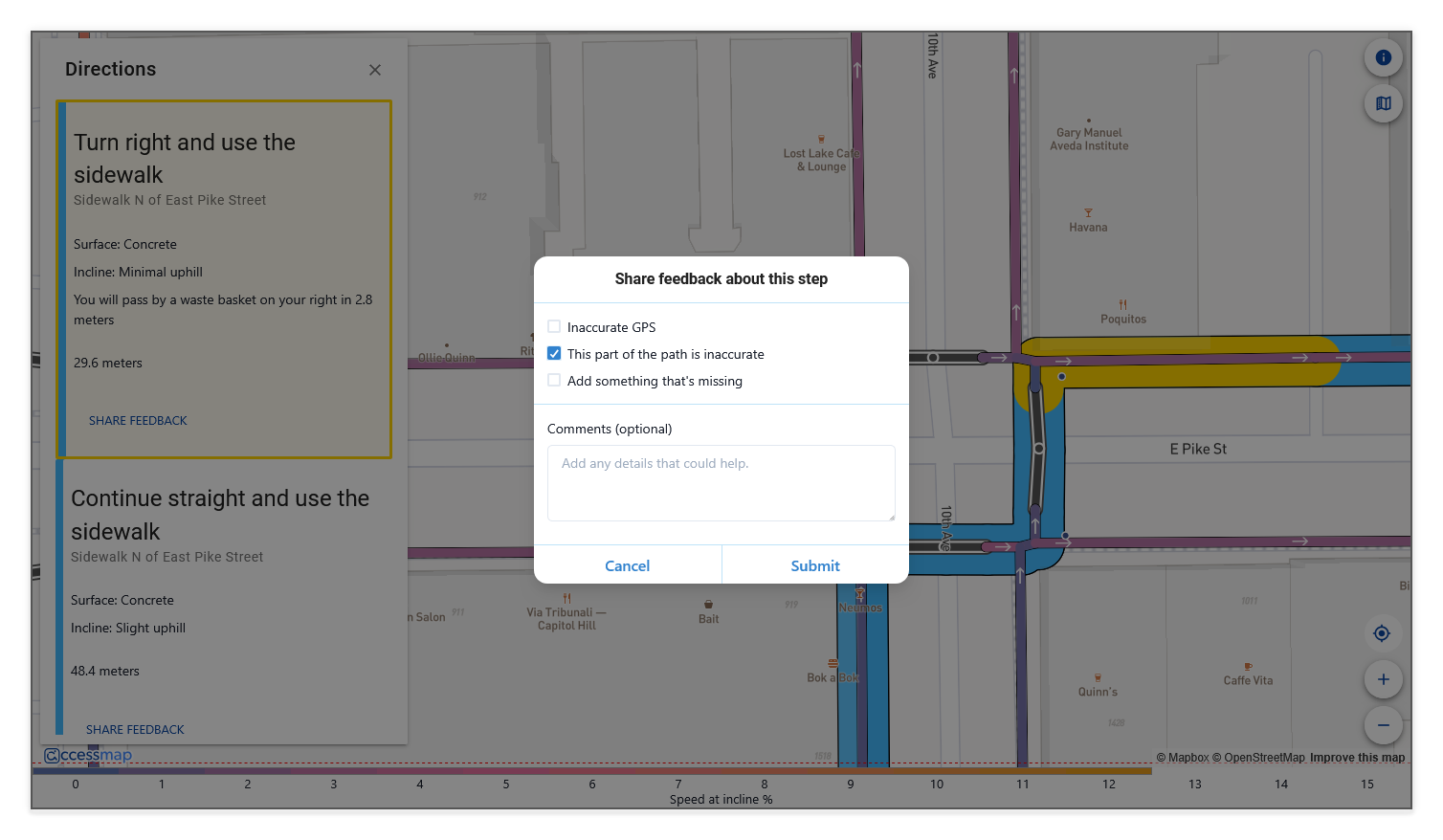Check Add something that's missing
The image size is (1443, 840).
coord(554,381)
